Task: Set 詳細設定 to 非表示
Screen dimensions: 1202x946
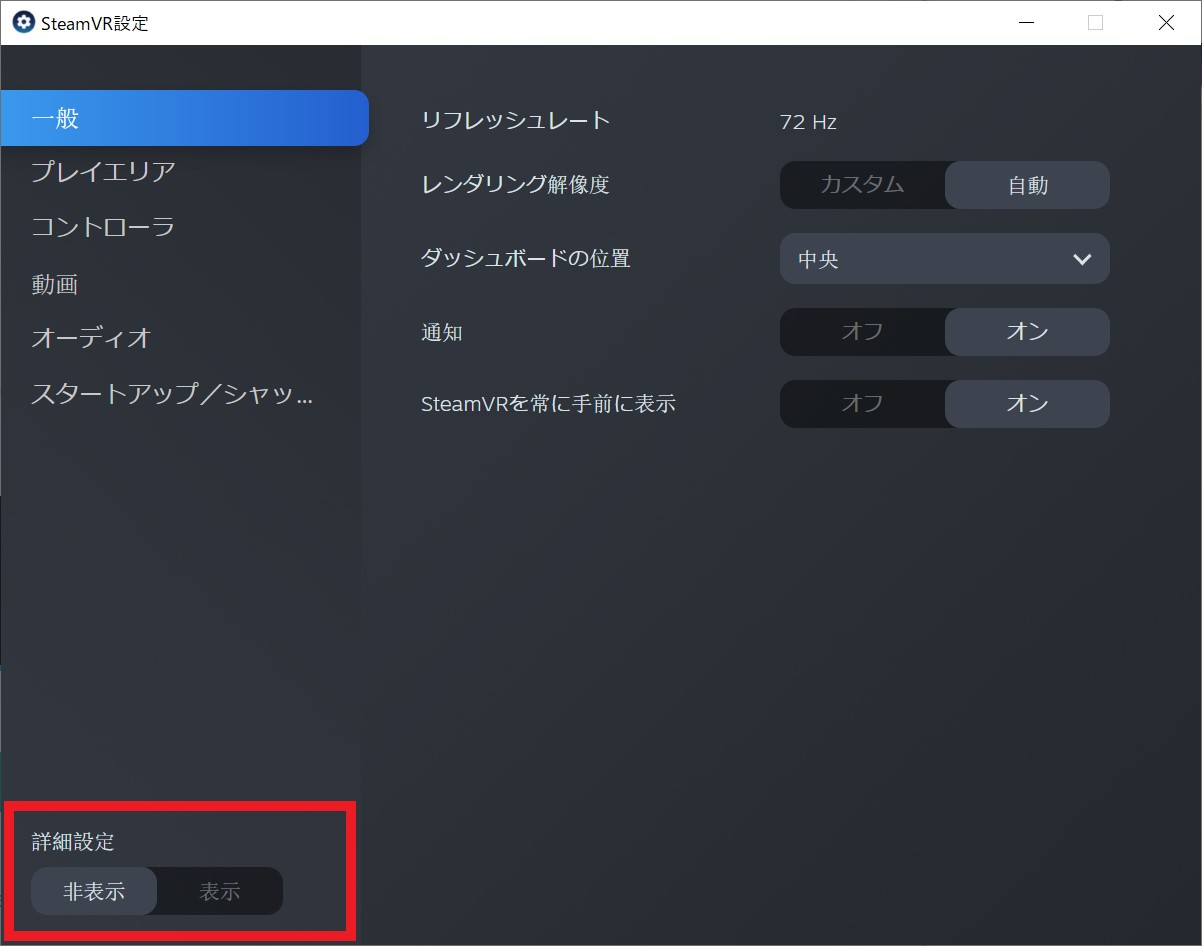Action: [94, 891]
